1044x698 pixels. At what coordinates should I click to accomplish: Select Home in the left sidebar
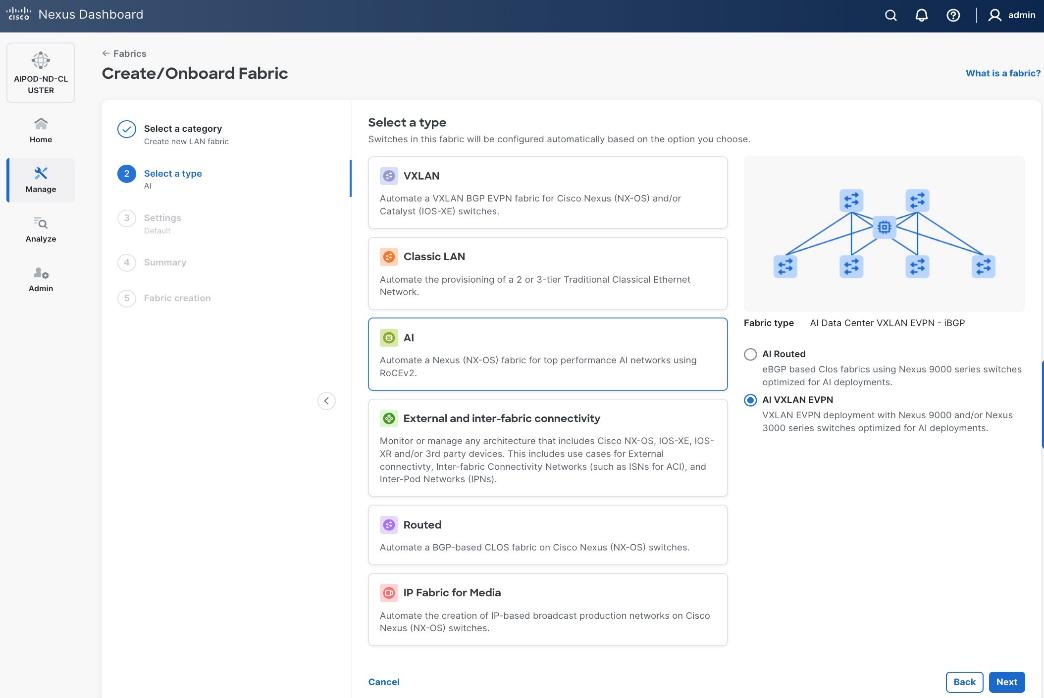pyautogui.click(x=40, y=130)
